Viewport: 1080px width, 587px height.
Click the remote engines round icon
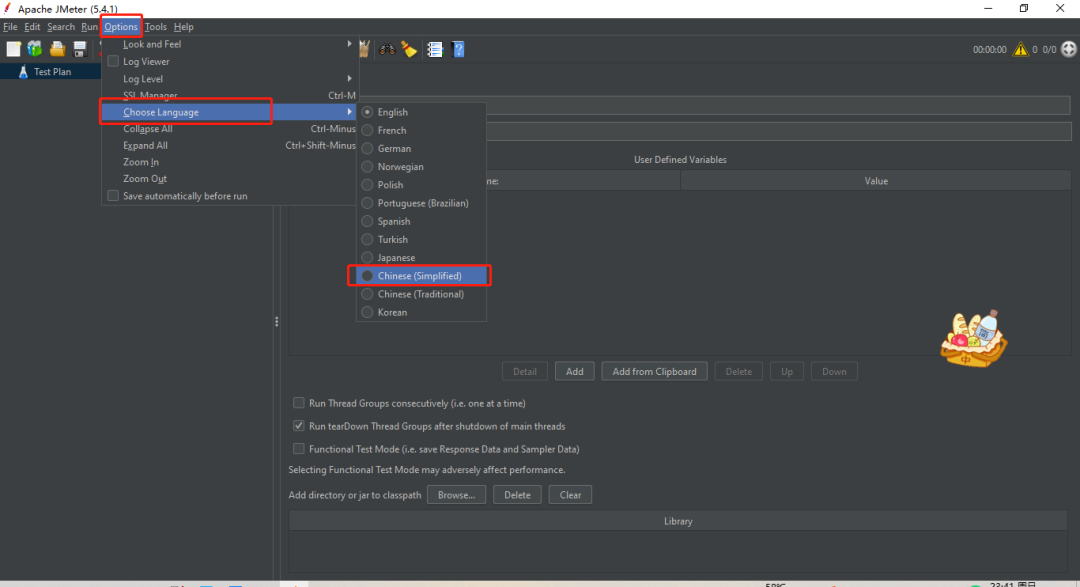click(1068, 50)
